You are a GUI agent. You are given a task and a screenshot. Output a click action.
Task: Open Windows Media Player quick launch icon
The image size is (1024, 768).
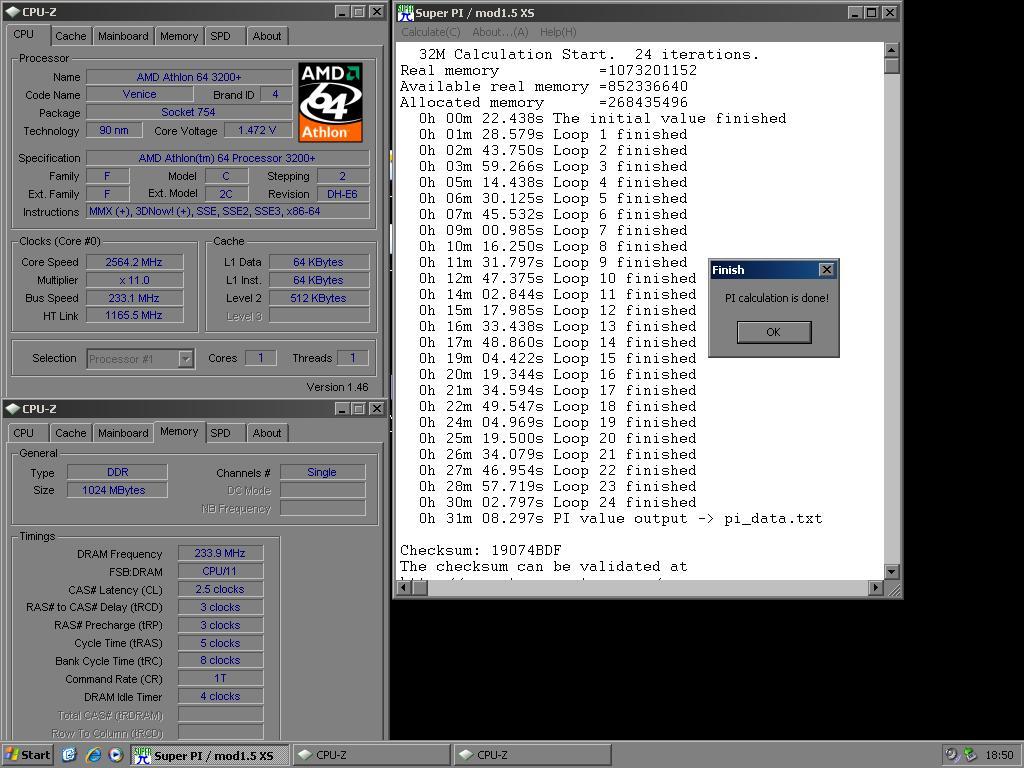[116, 755]
